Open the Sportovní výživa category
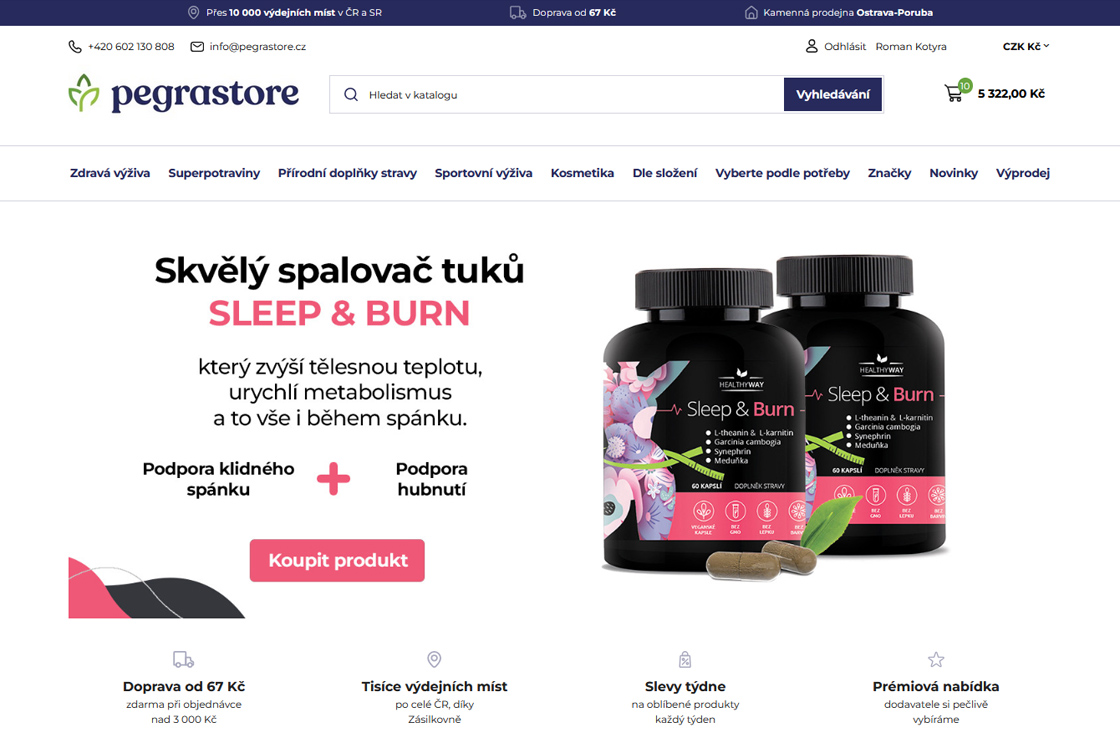1120x750 pixels. coord(484,173)
